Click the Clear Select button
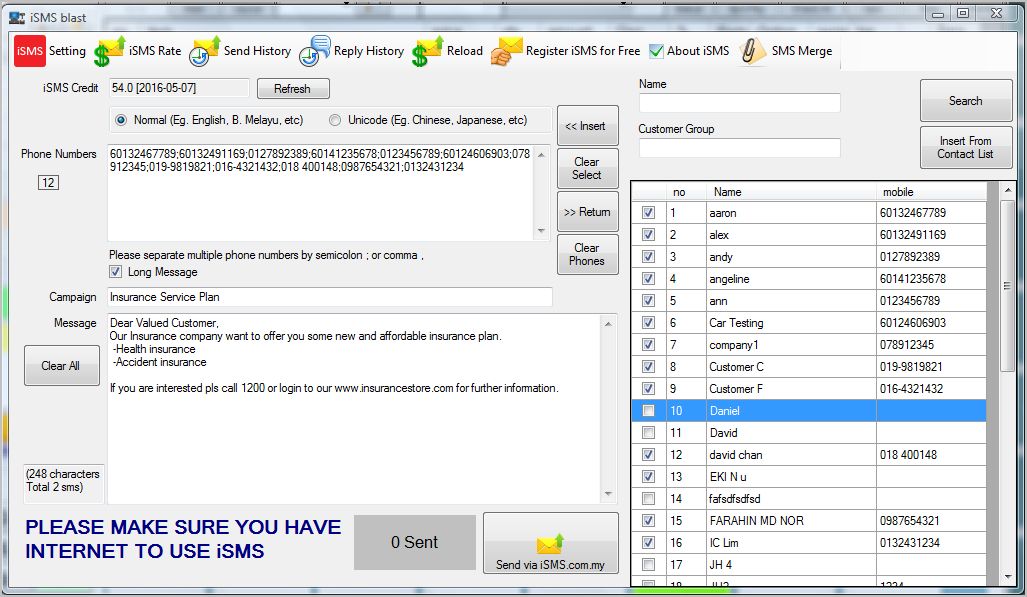The height and width of the screenshot is (597, 1027). [x=588, y=168]
